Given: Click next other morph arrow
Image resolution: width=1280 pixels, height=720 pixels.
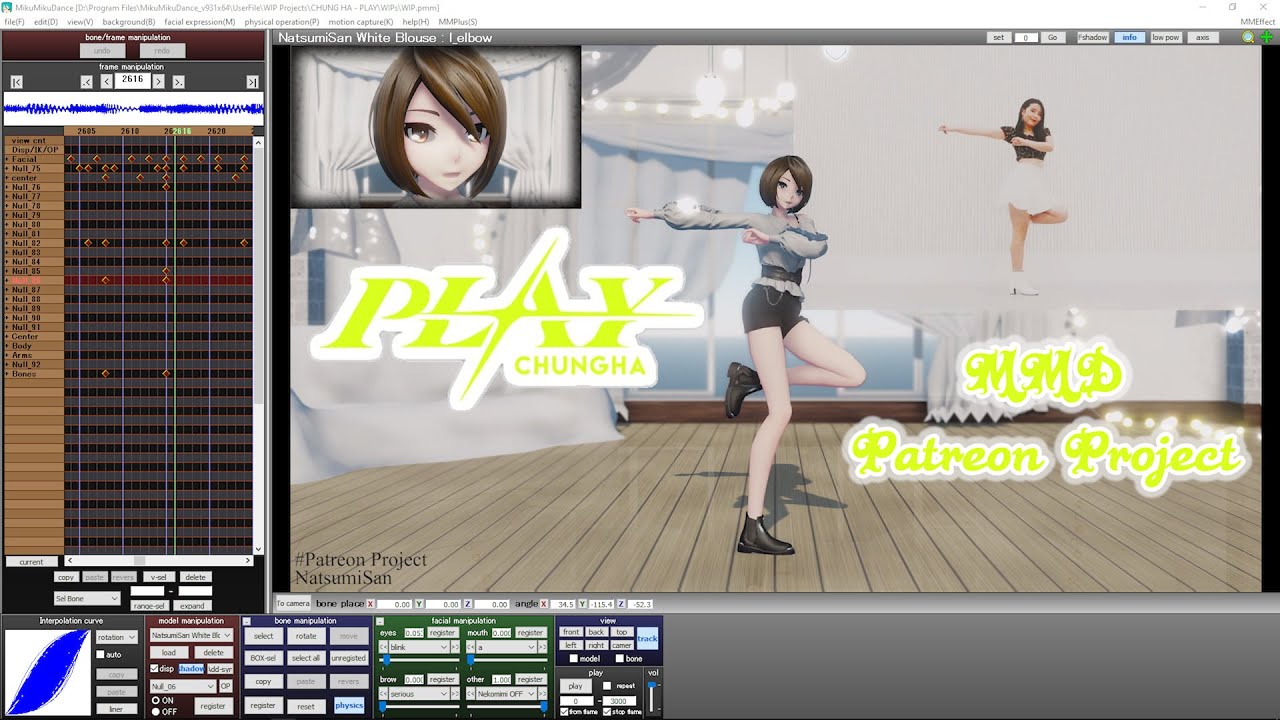Looking at the screenshot, I should coord(544,693).
